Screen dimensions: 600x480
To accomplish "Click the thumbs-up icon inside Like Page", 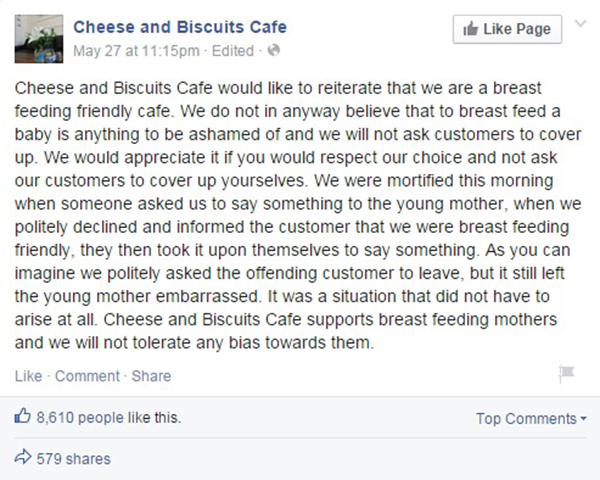I will click(469, 29).
